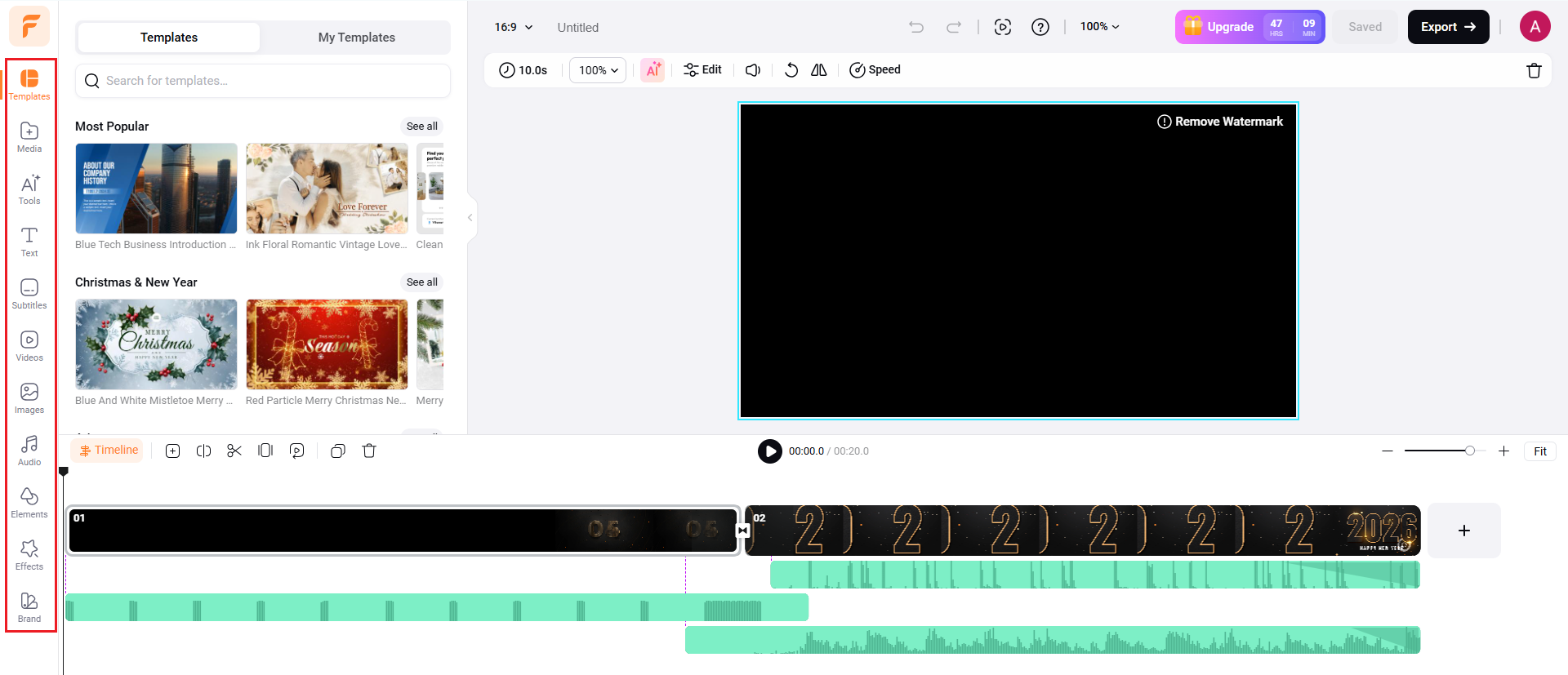Zoom out the timeline with minus button
Screen dimensions: 1568x675
tap(1388, 451)
